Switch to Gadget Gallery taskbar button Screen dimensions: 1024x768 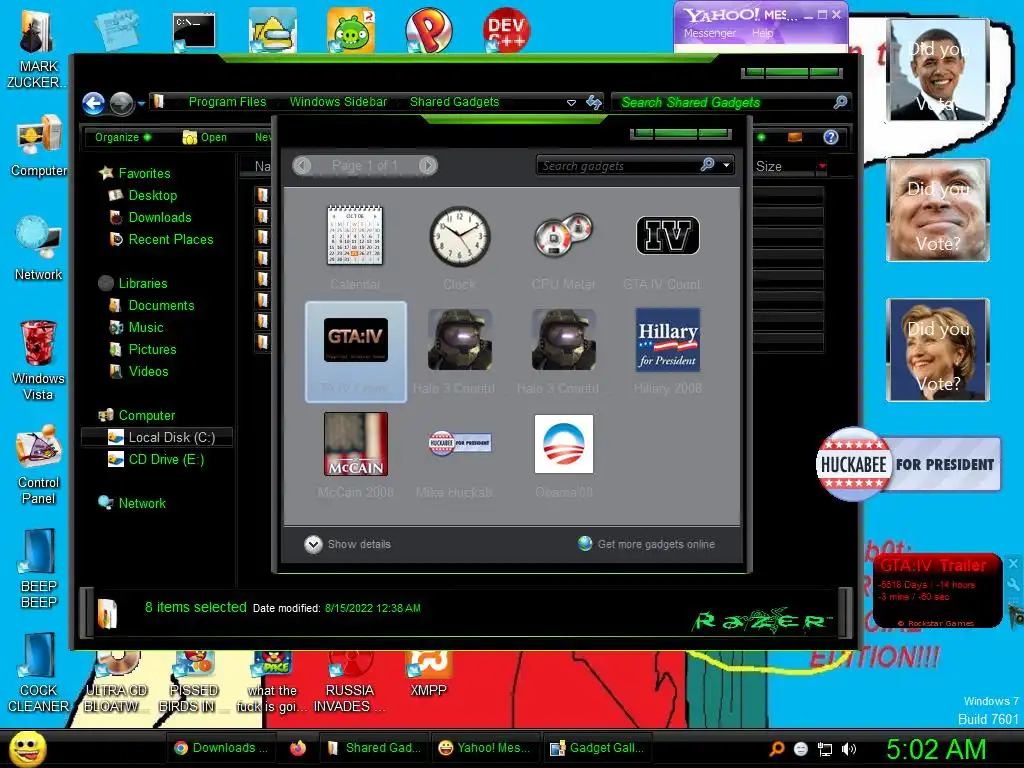coord(598,748)
